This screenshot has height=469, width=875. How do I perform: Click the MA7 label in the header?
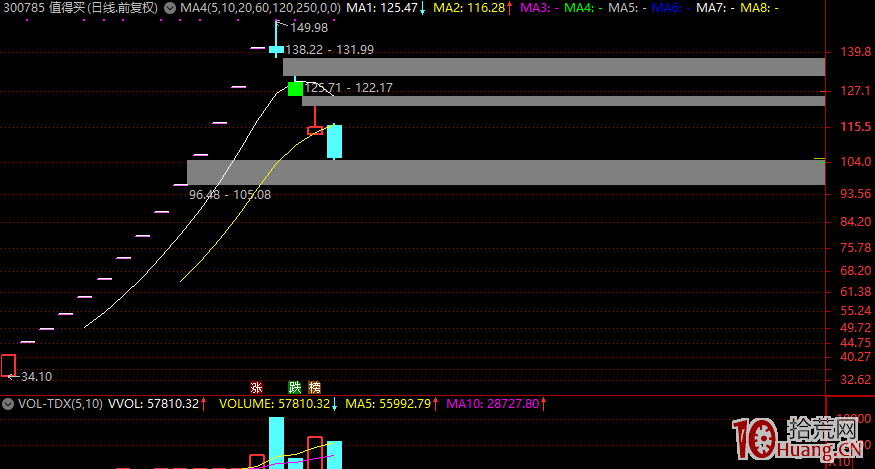(715, 8)
